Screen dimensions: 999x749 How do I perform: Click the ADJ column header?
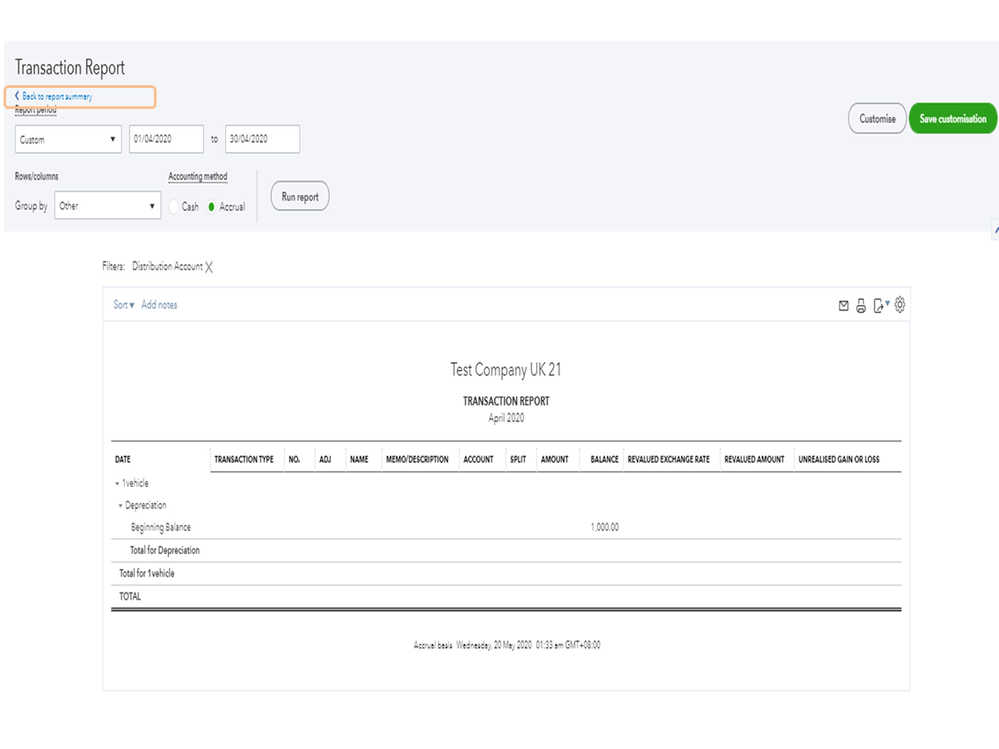pyautogui.click(x=325, y=459)
